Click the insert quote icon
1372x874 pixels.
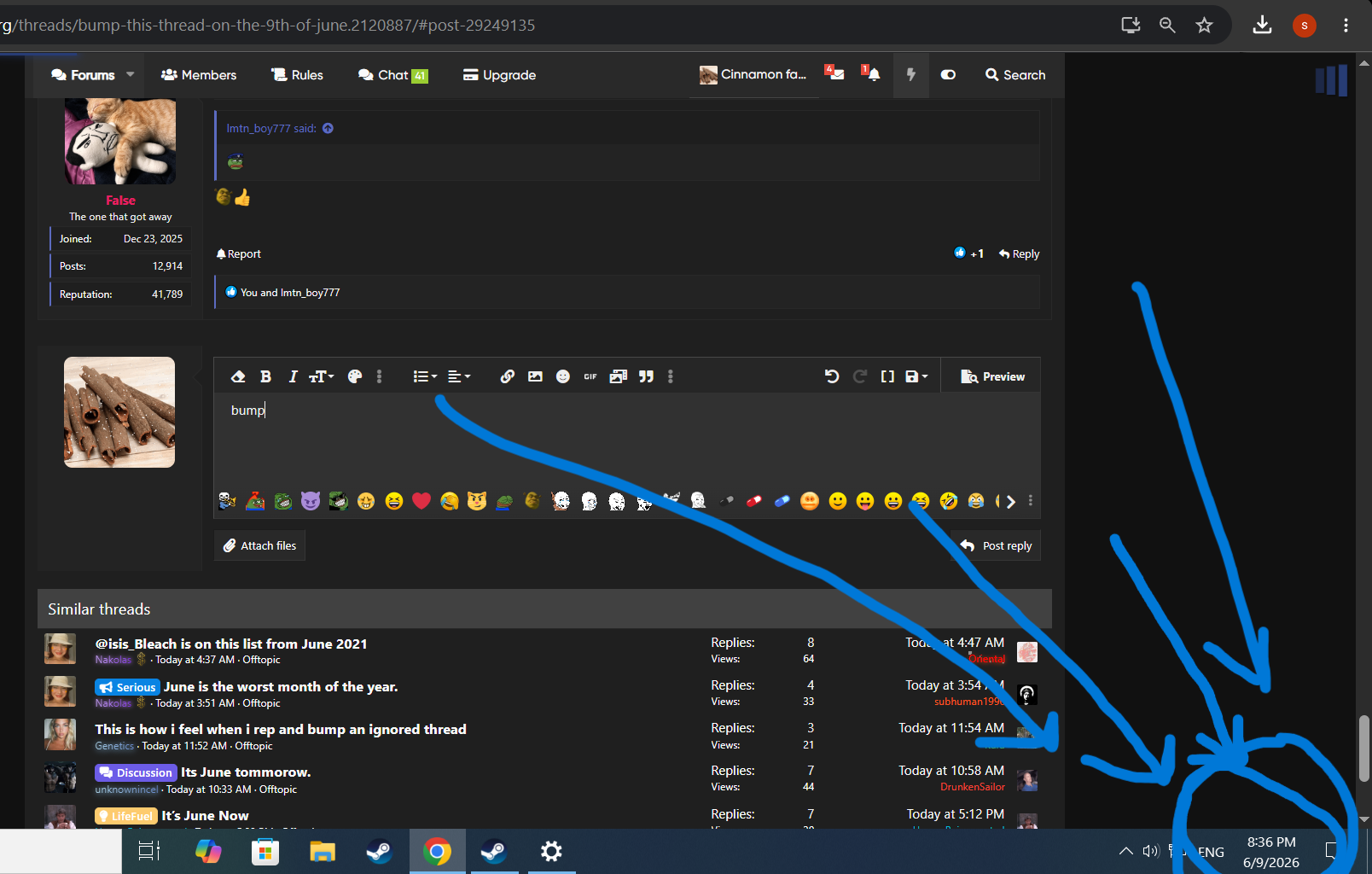pos(647,376)
